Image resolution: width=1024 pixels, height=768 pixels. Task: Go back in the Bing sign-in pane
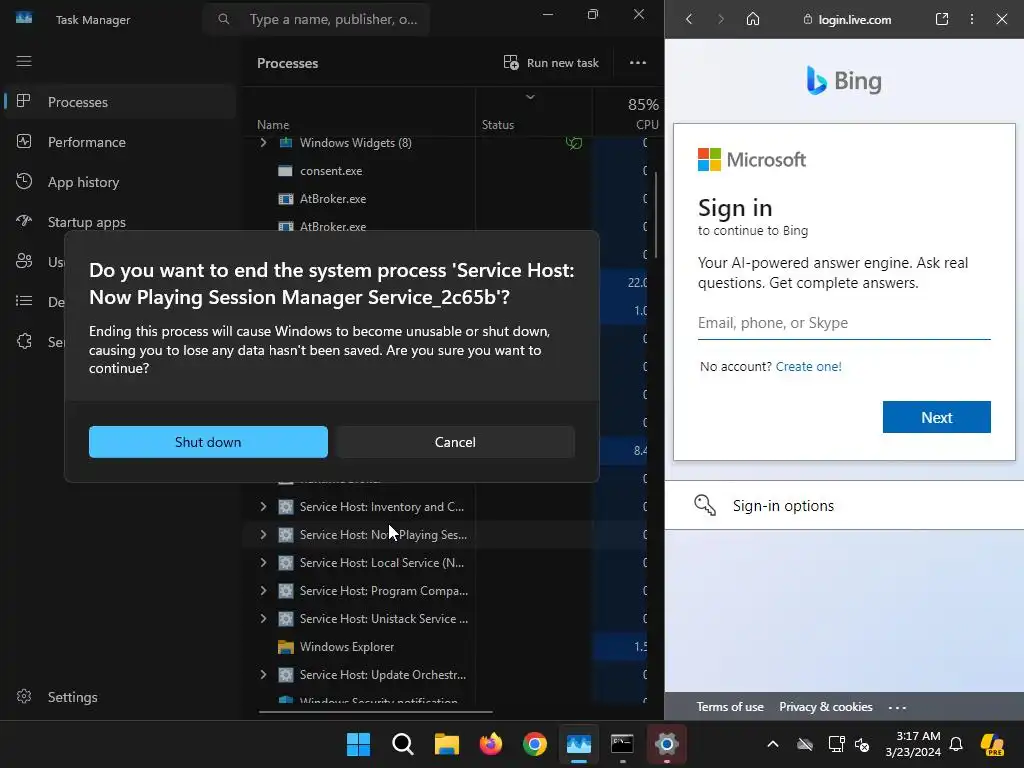pos(689,19)
